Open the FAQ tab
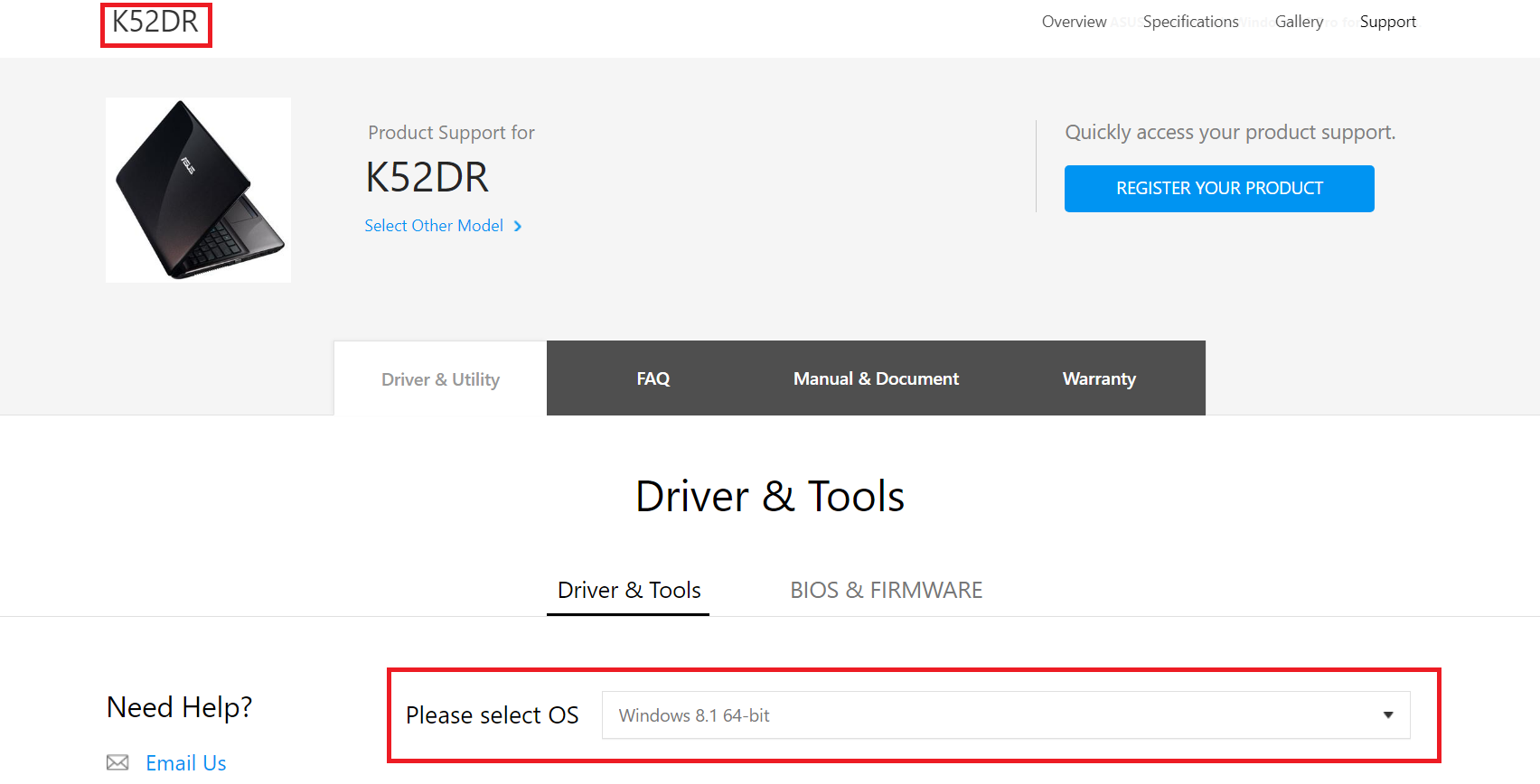This screenshot has width=1540, height=784. [653, 378]
